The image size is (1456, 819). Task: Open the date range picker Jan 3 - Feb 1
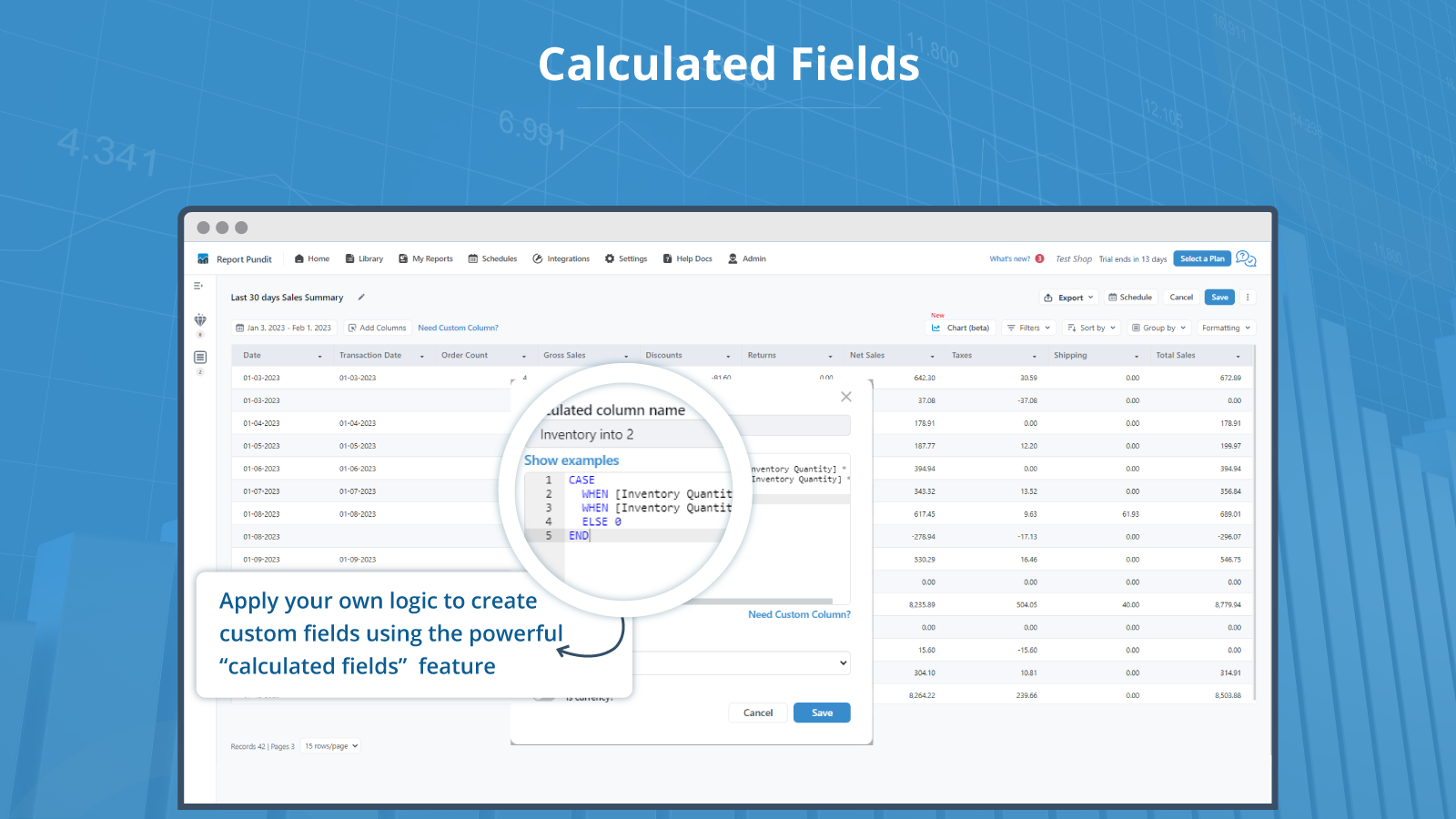point(284,328)
